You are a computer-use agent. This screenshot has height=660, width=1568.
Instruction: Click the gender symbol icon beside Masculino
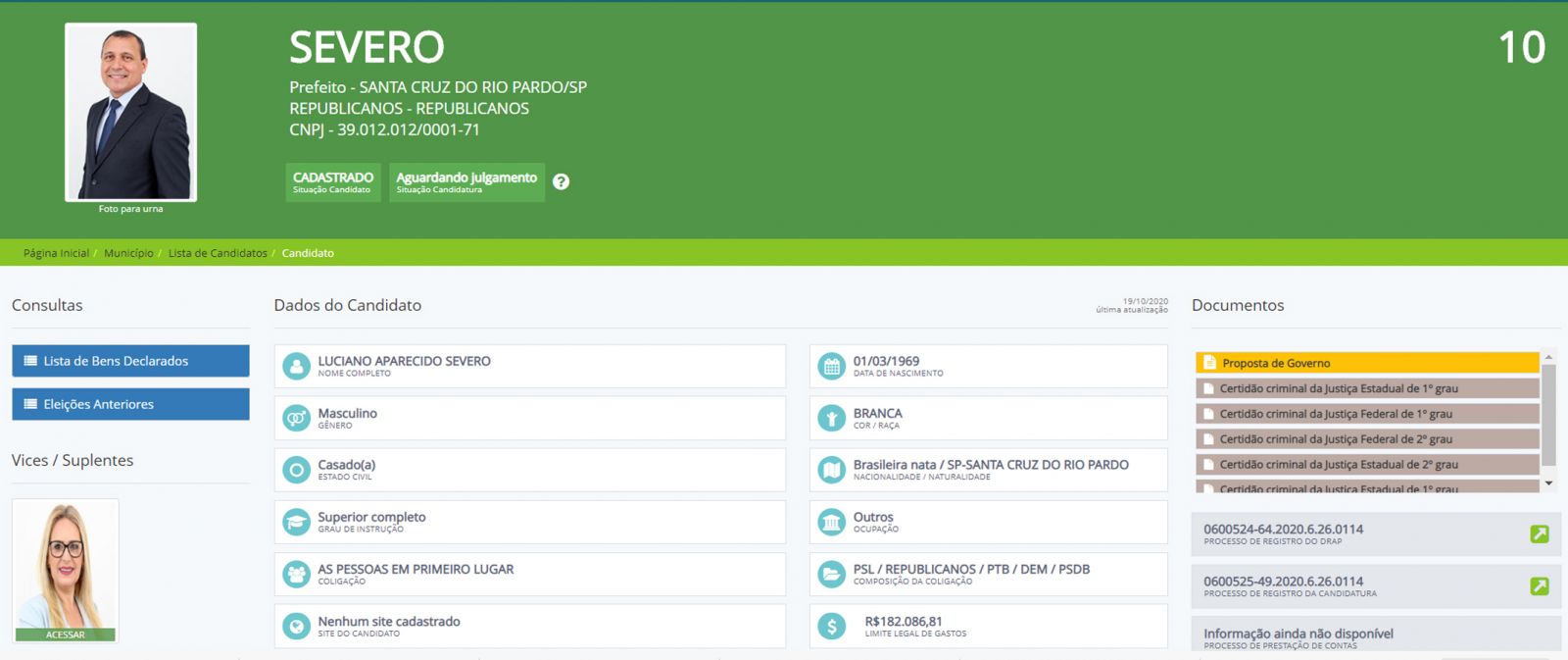296,419
